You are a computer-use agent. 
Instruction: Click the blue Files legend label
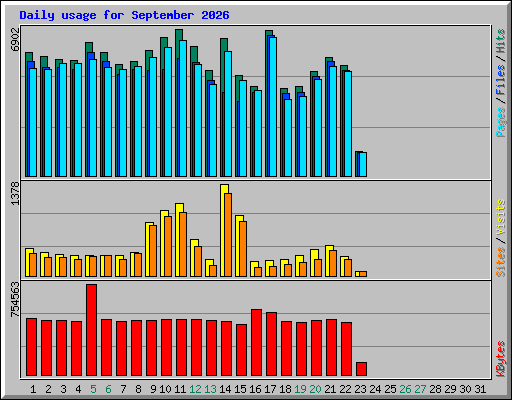[501, 79]
